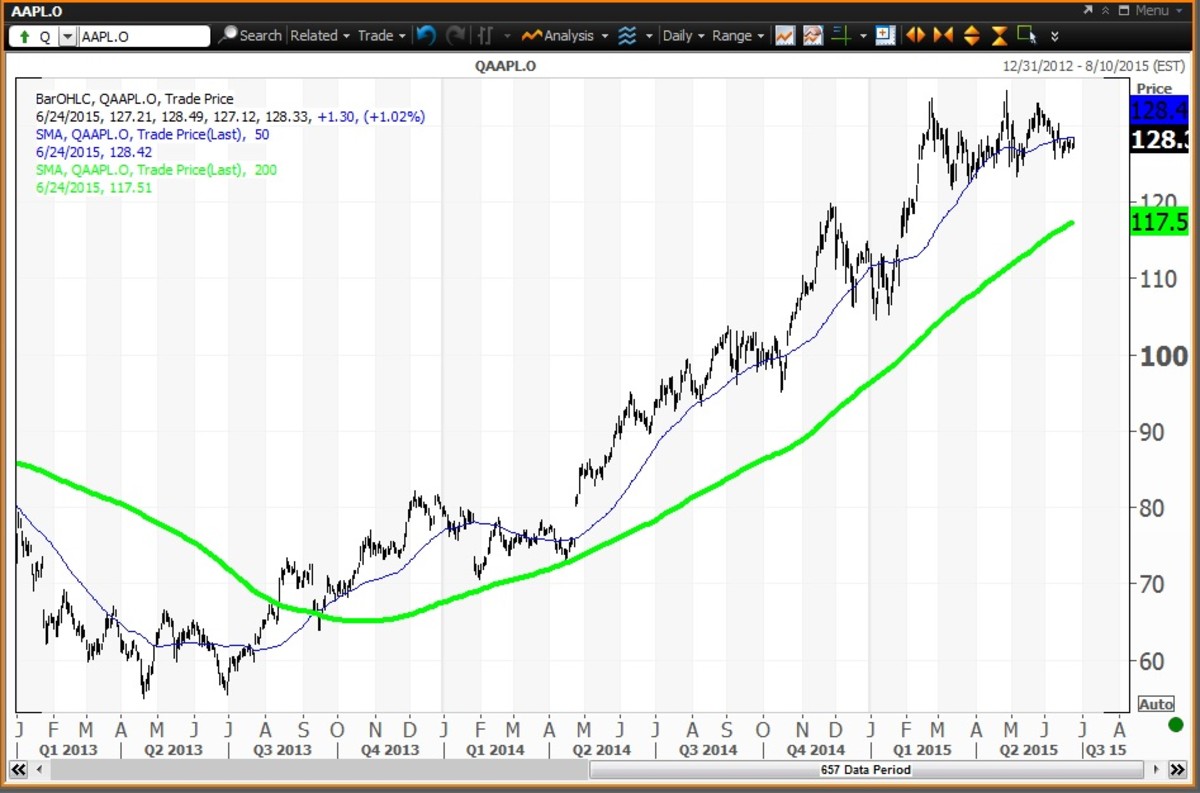The image size is (1200, 793).
Task: Open the Daily interval dropdown
Action: click(x=683, y=35)
